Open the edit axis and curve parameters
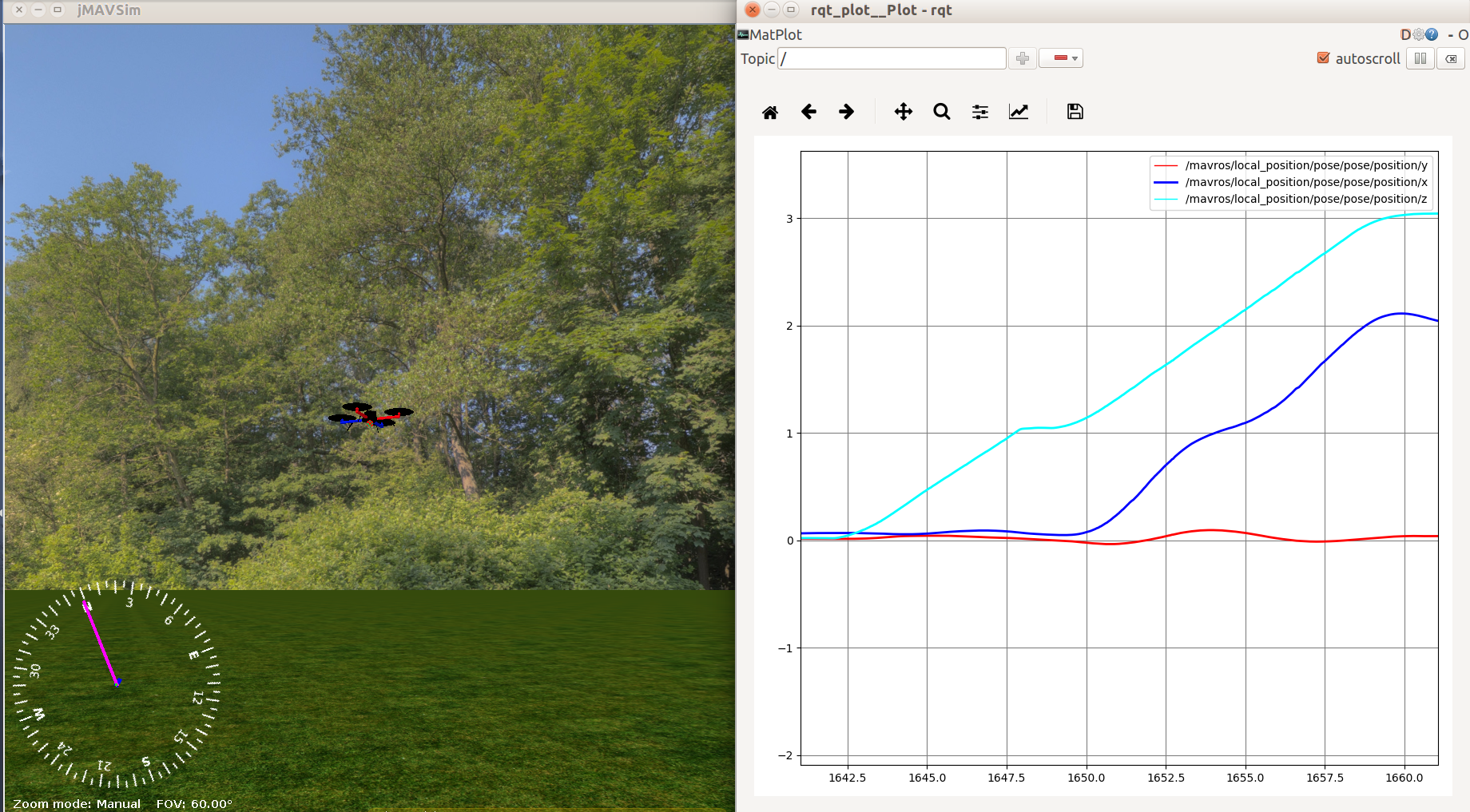Image resolution: width=1470 pixels, height=812 pixels. tap(1019, 112)
